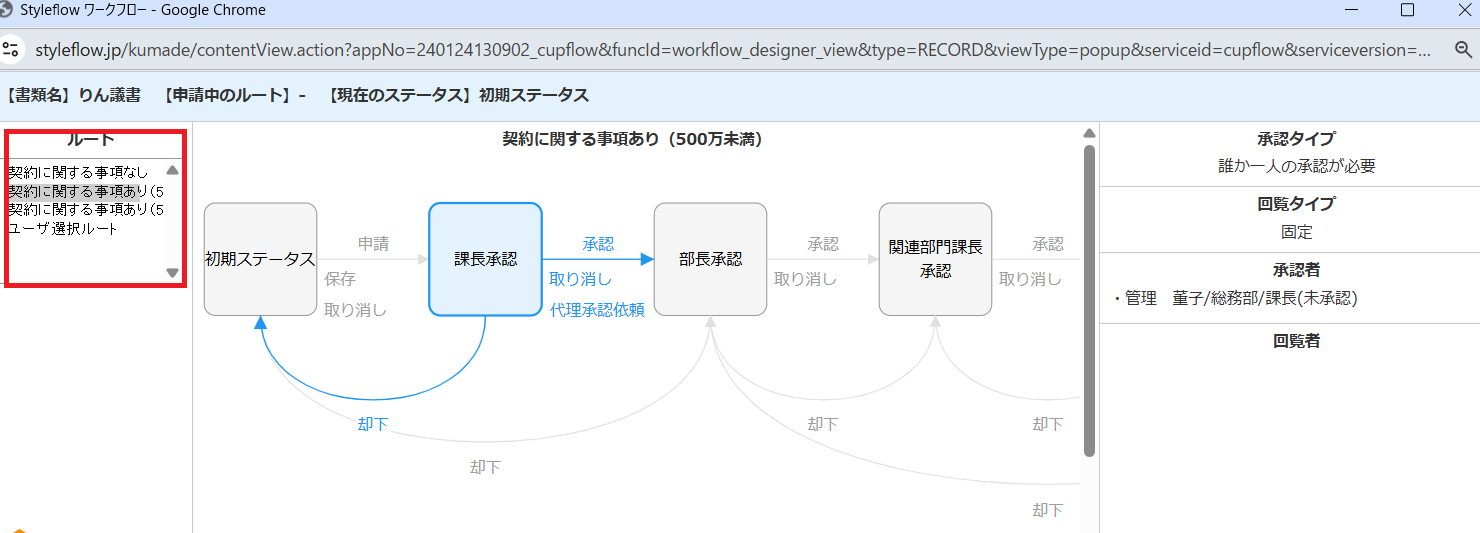Image resolution: width=1480 pixels, height=533 pixels.
Task: Click the blue 取り消し label
Action: (580, 279)
